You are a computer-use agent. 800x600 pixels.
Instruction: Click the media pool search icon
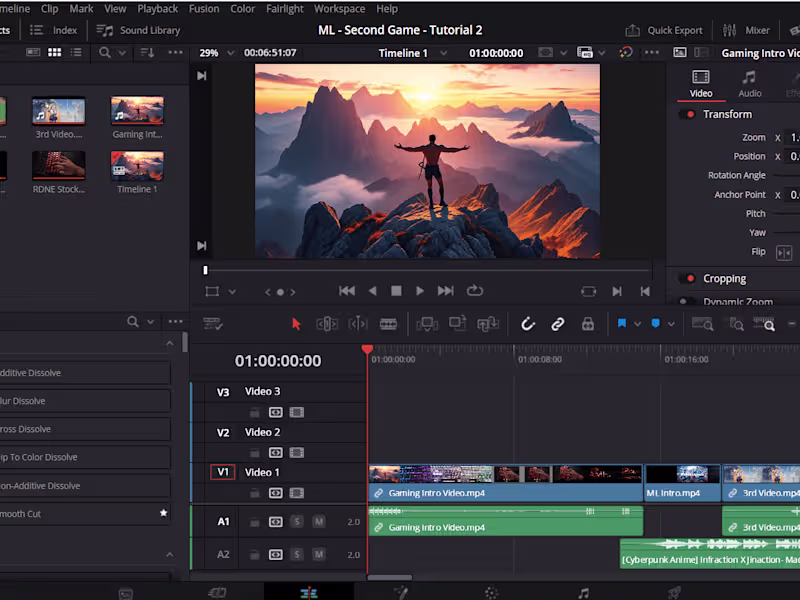(104, 52)
